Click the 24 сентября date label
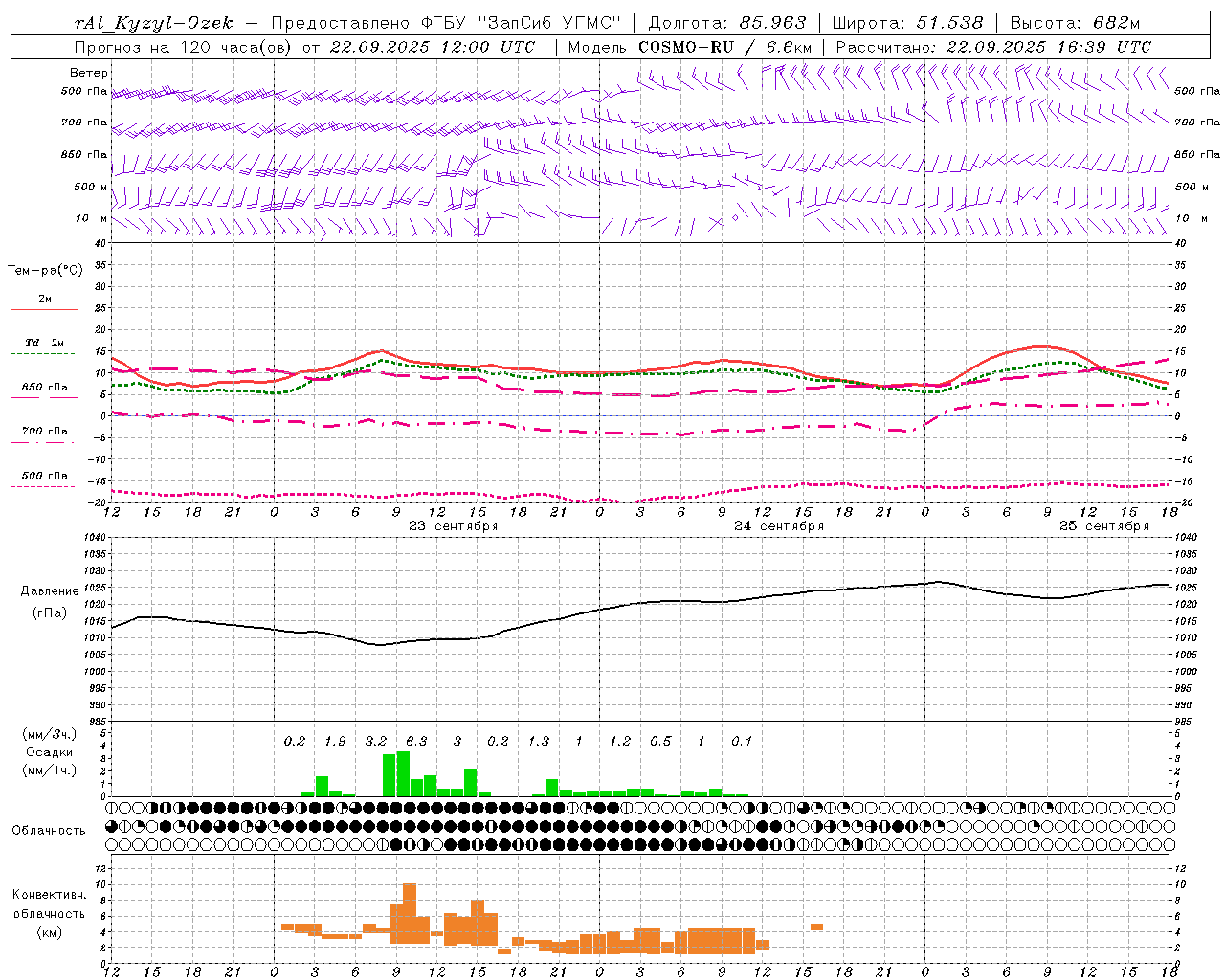Image resolution: width=1225 pixels, height=980 pixels. coord(779,526)
